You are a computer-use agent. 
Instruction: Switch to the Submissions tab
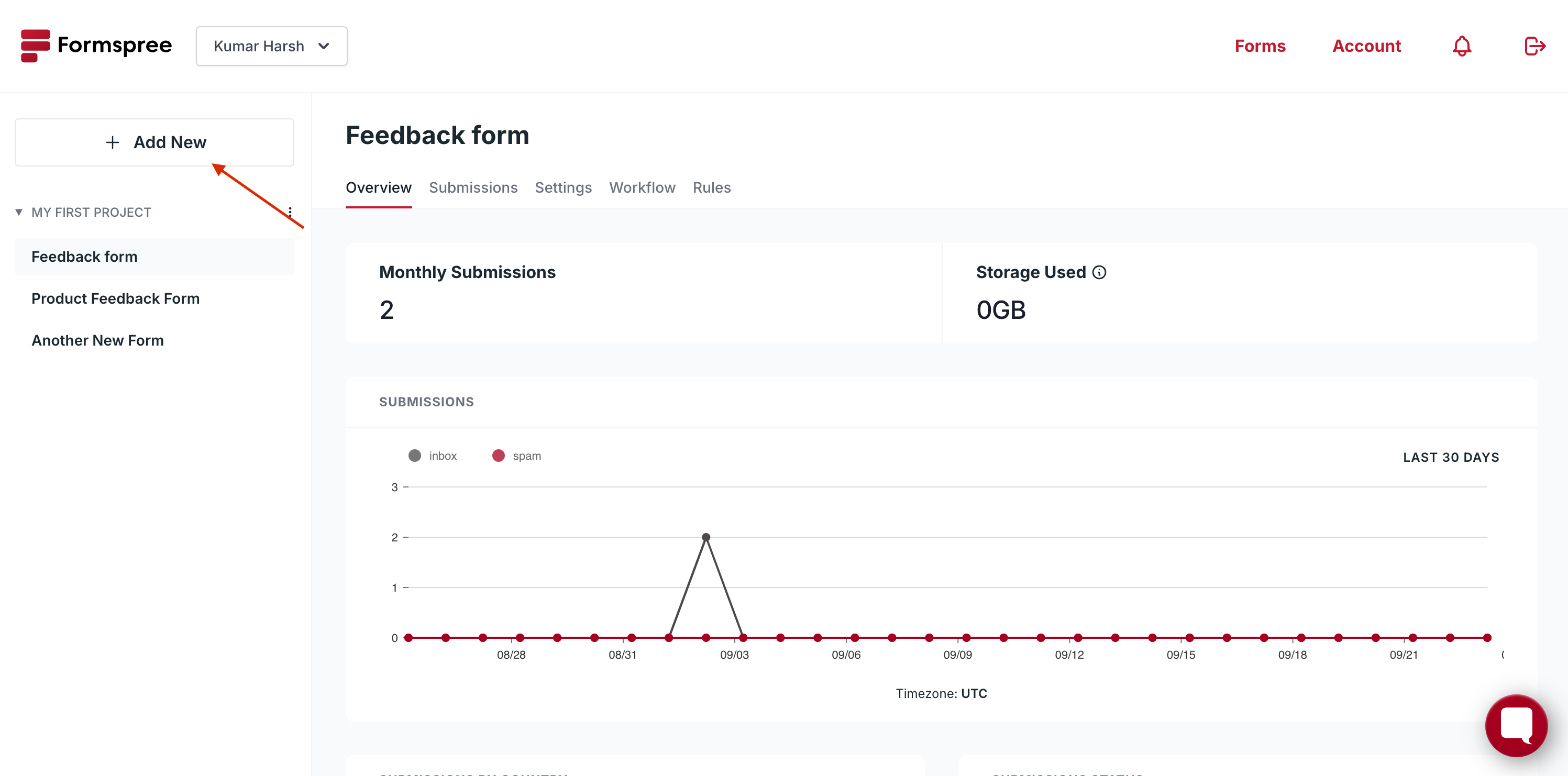tap(473, 187)
